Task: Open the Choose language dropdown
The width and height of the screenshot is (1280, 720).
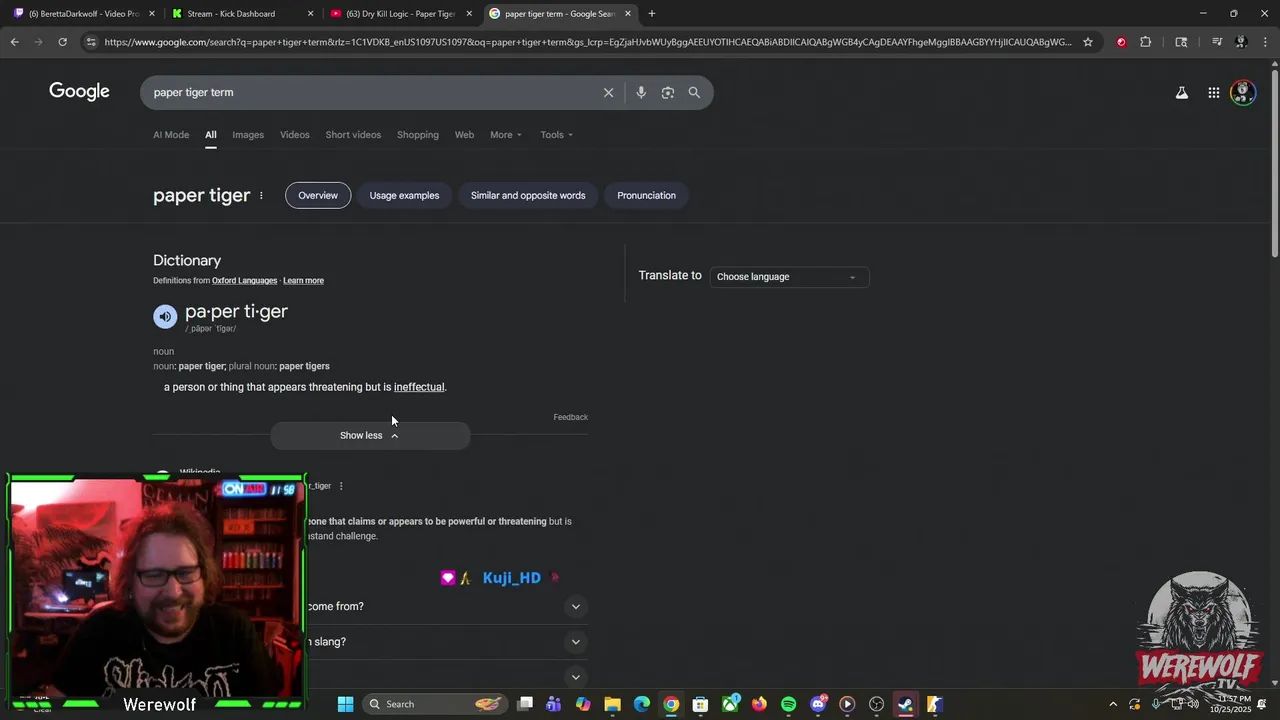Action: 789,277
